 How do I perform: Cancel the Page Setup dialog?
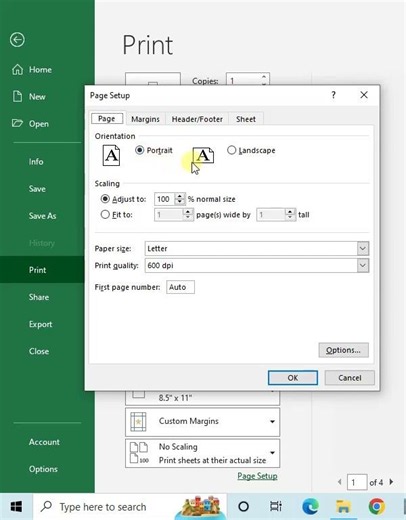click(x=350, y=378)
